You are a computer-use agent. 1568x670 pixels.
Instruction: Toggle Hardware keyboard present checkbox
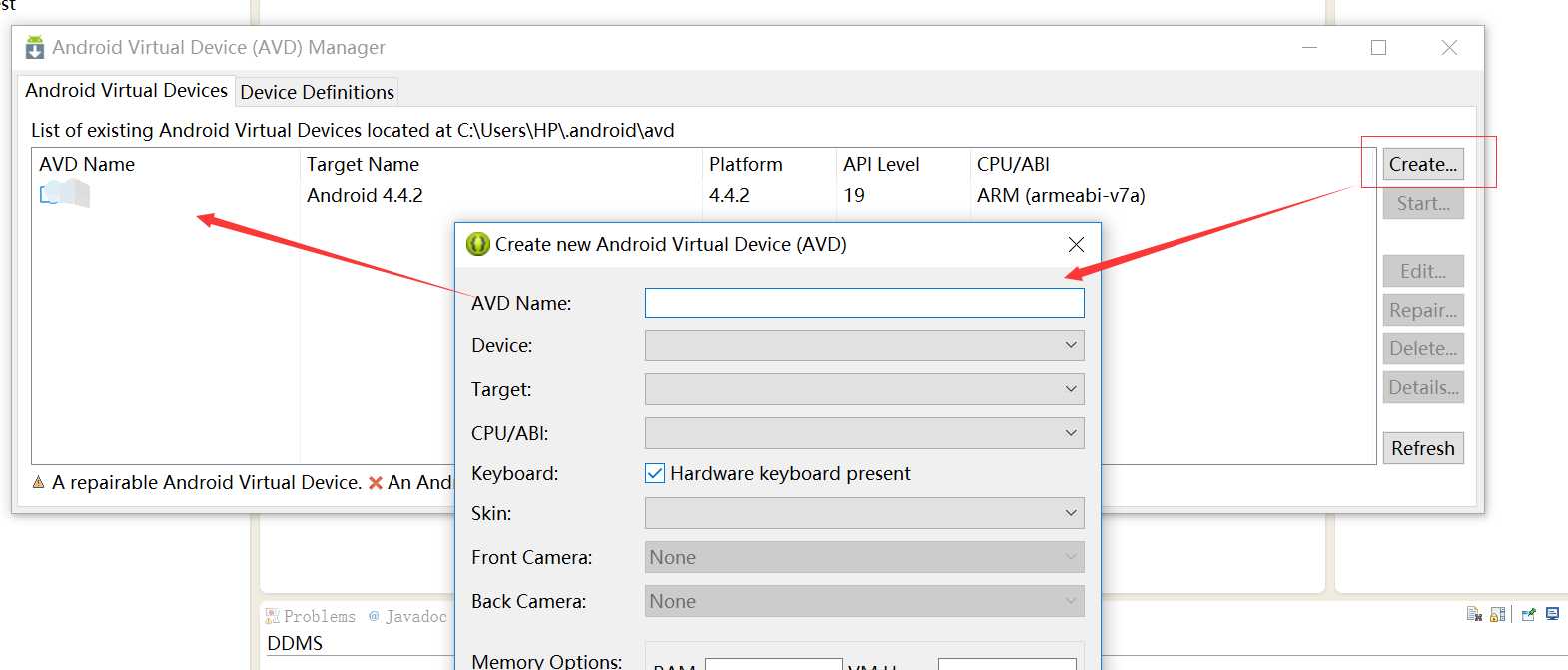655,473
